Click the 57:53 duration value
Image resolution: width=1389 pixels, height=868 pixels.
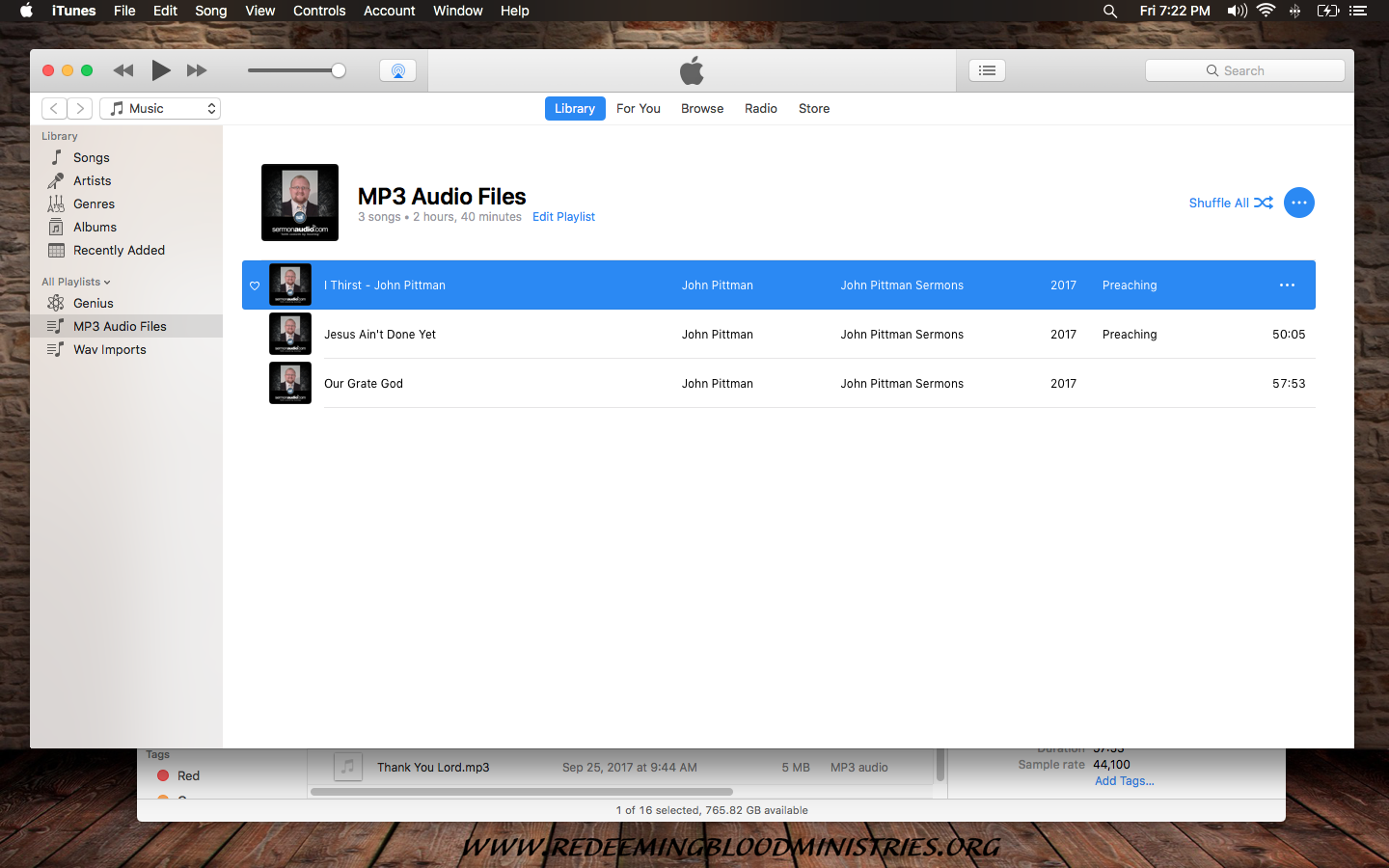click(x=1289, y=384)
